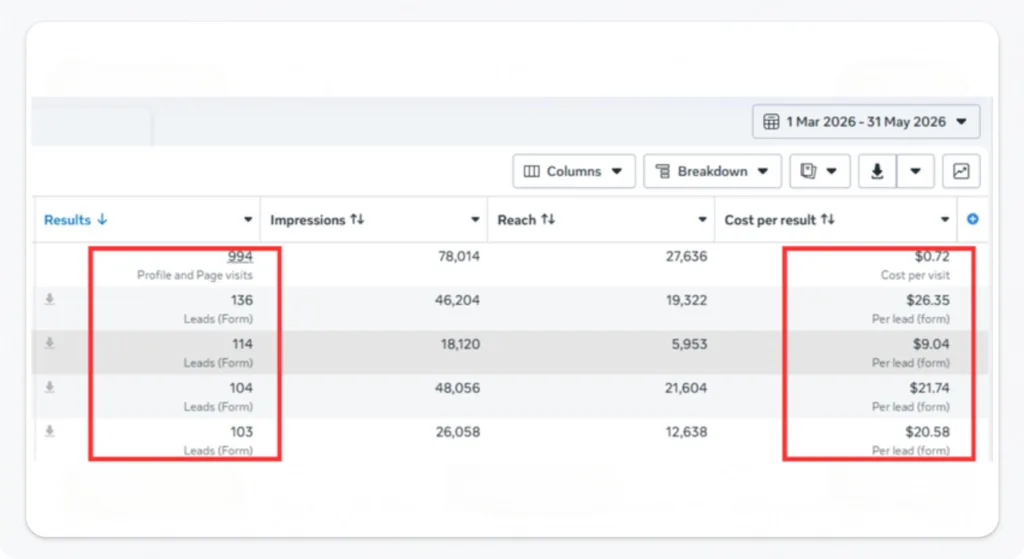1024x559 pixels.
Task: Sort by the Impressions column header
Action: coord(317,220)
